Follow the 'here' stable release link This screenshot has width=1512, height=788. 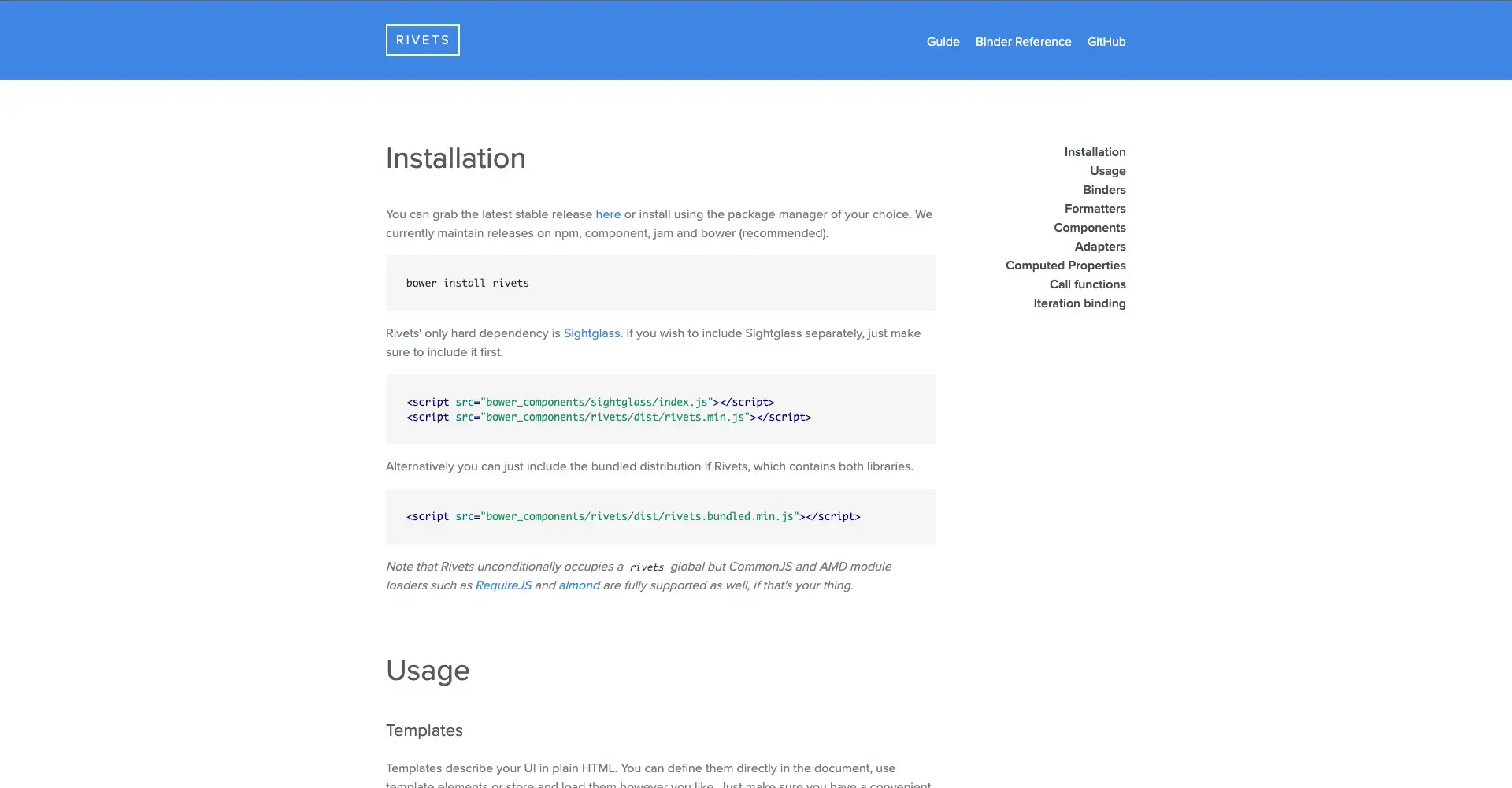pyautogui.click(x=608, y=214)
